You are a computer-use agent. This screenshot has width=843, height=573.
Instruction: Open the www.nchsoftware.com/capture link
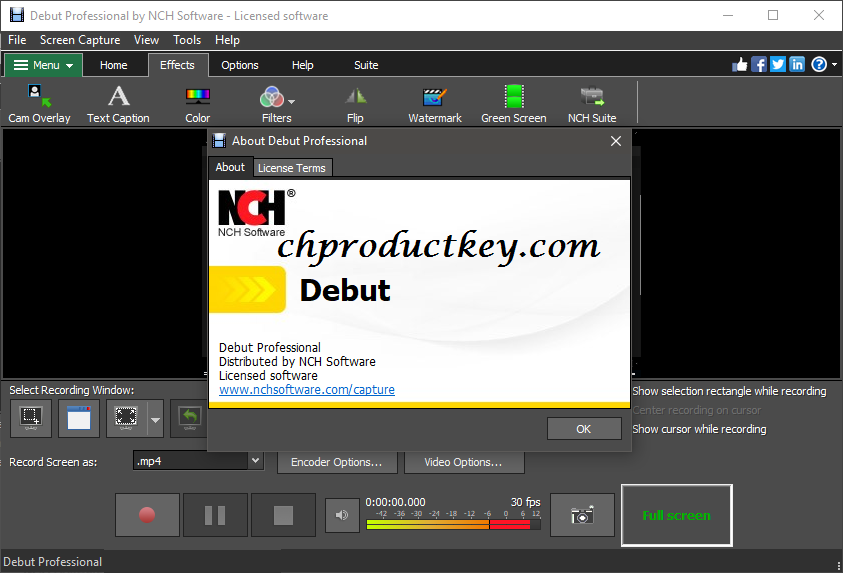[306, 390]
